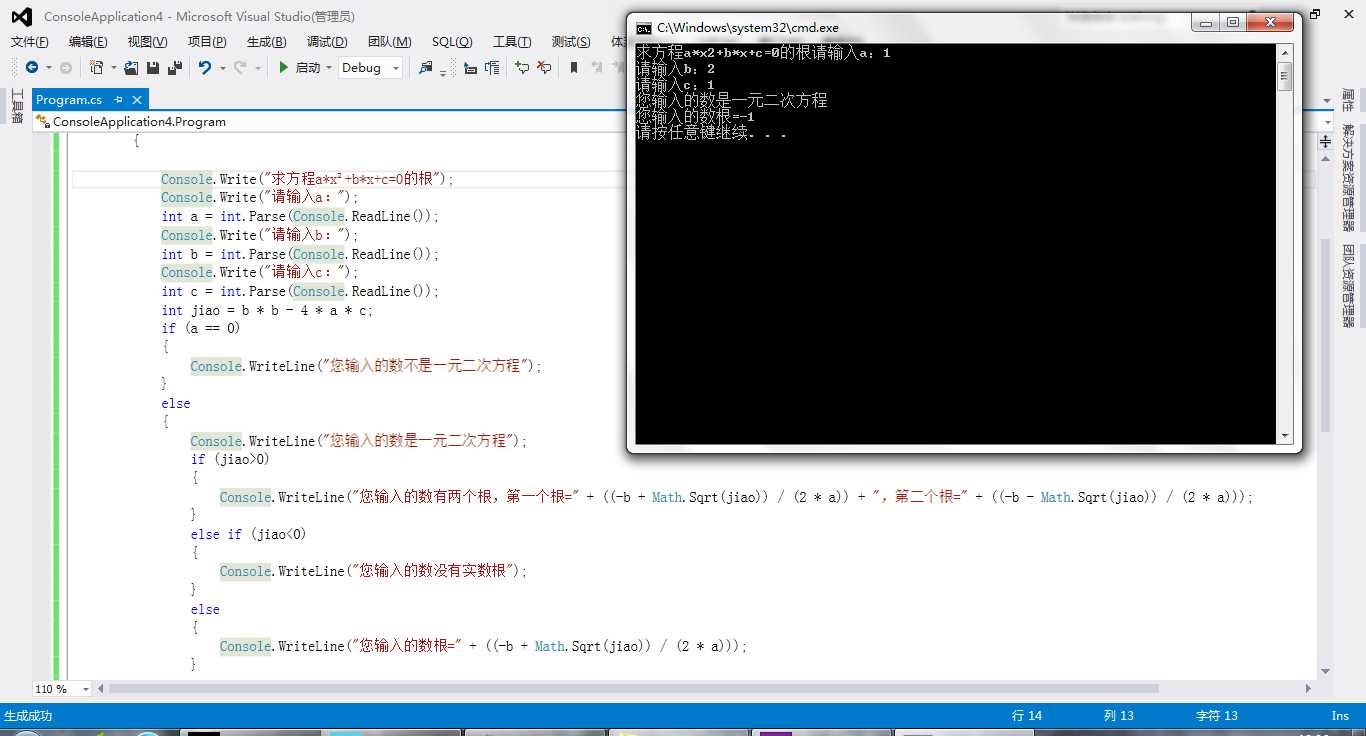
Task: Open the 工具(T) menu
Action: coord(512,41)
